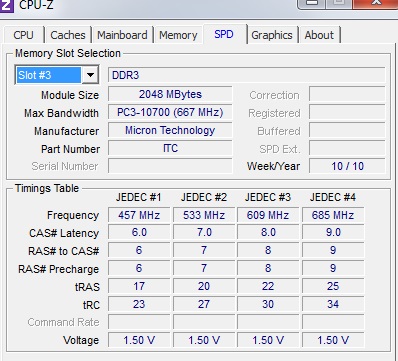The image size is (398, 361).
Task: Click the tRAS value 22
Action: pos(268,286)
